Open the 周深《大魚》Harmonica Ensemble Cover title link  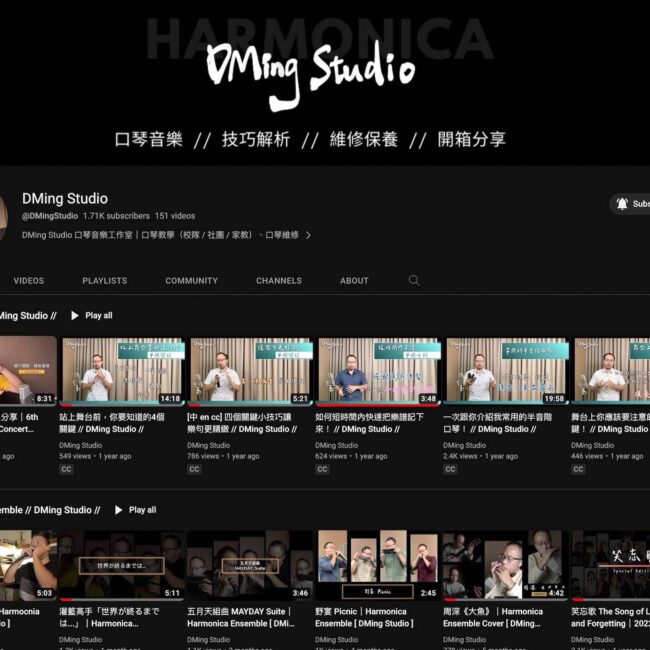pyautogui.click(x=493, y=617)
